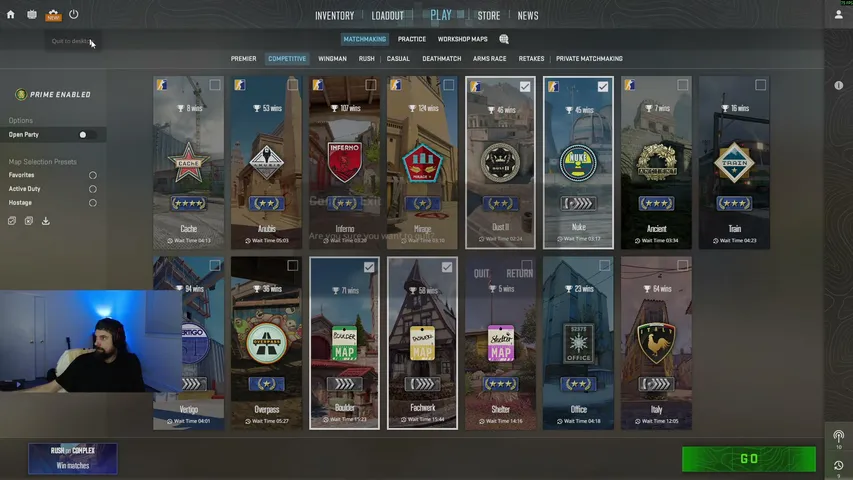Click the Ancient wreath emblem

tap(656, 162)
